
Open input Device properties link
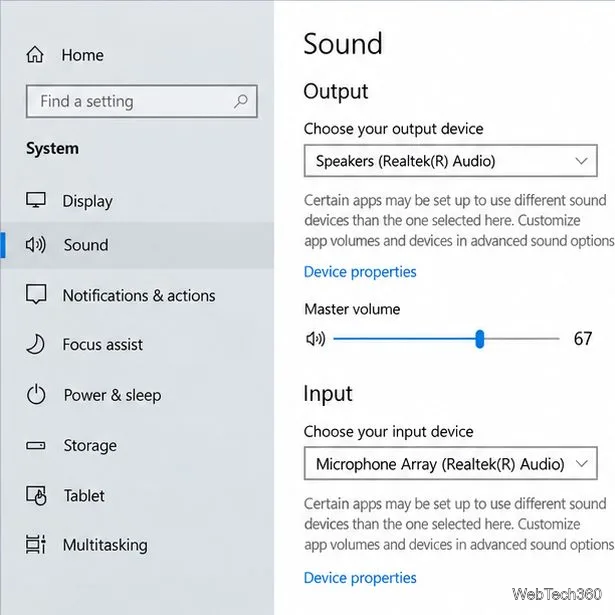[360, 578]
